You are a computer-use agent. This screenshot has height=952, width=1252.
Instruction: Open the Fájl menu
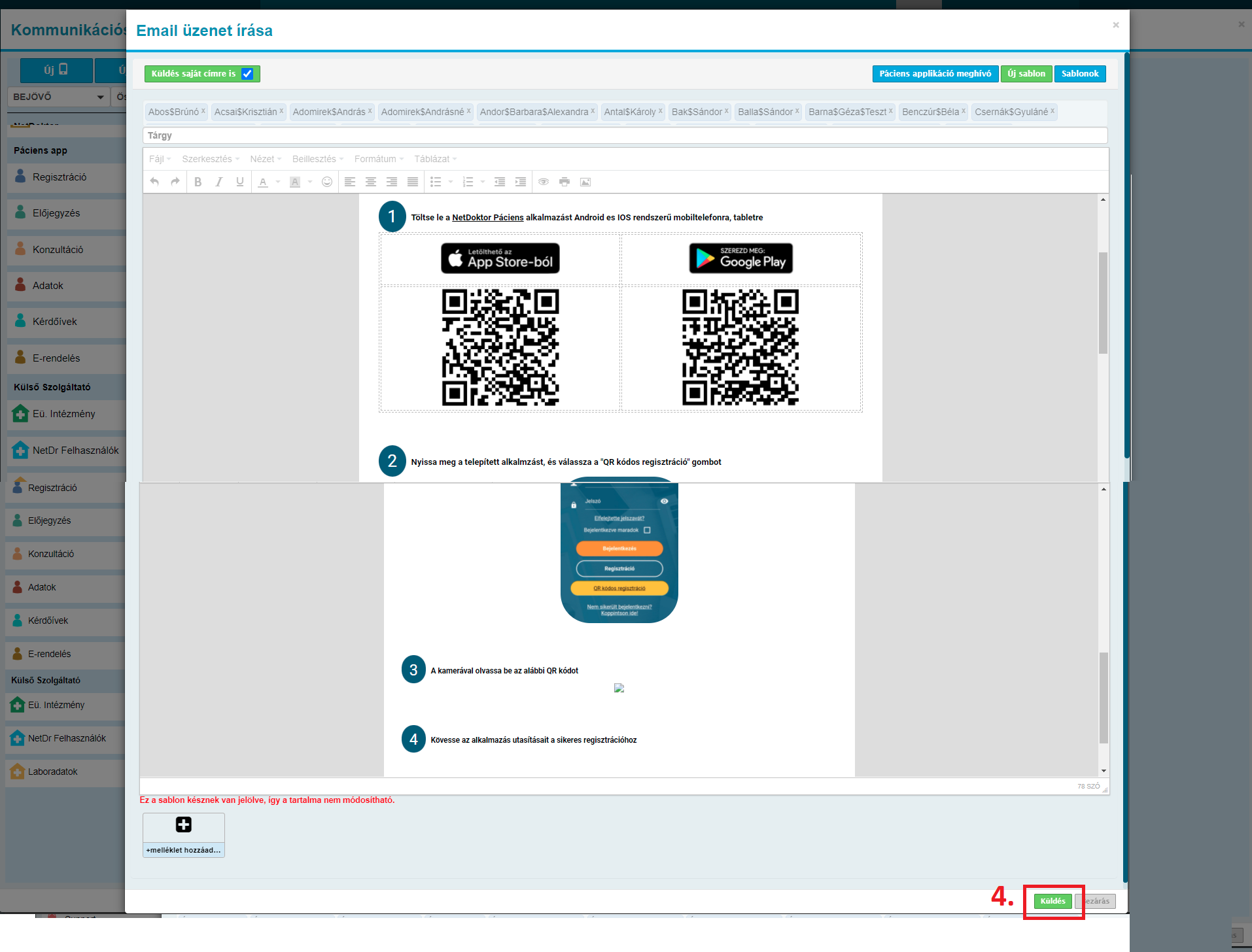click(160, 159)
